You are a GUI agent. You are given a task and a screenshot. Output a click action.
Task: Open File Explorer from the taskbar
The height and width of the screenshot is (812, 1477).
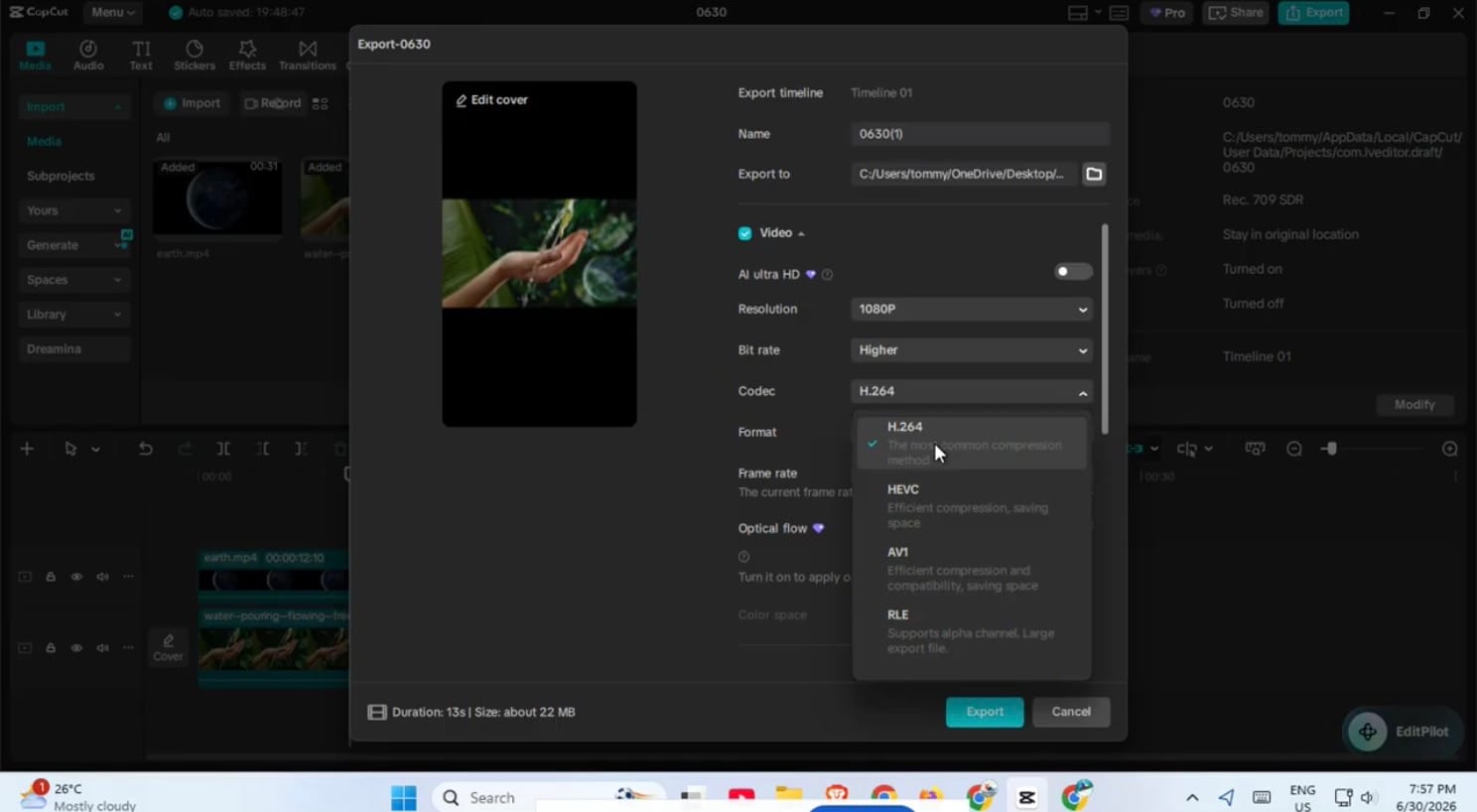click(788, 796)
